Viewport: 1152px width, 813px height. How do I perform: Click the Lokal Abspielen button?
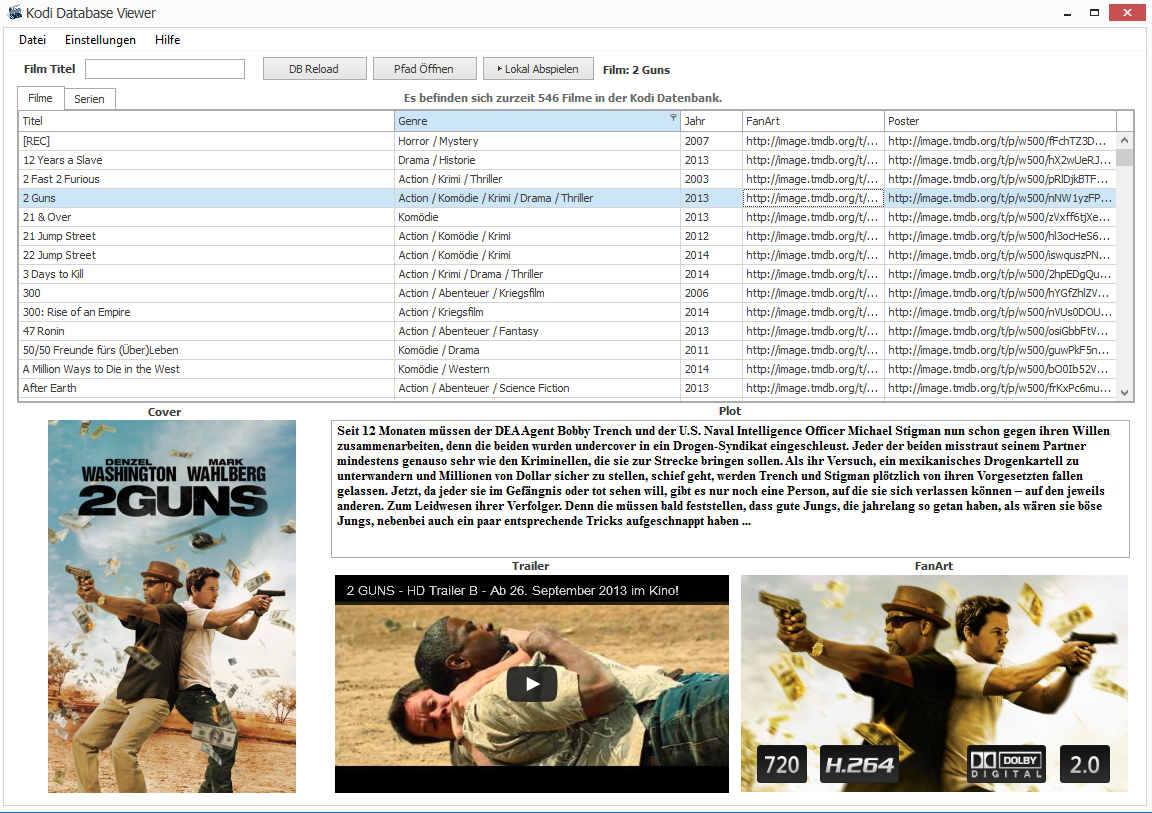[538, 69]
